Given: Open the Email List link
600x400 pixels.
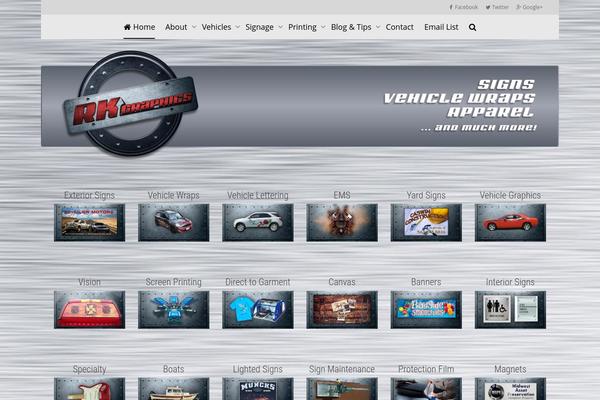Looking at the screenshot, I should [x=441, y=27].
